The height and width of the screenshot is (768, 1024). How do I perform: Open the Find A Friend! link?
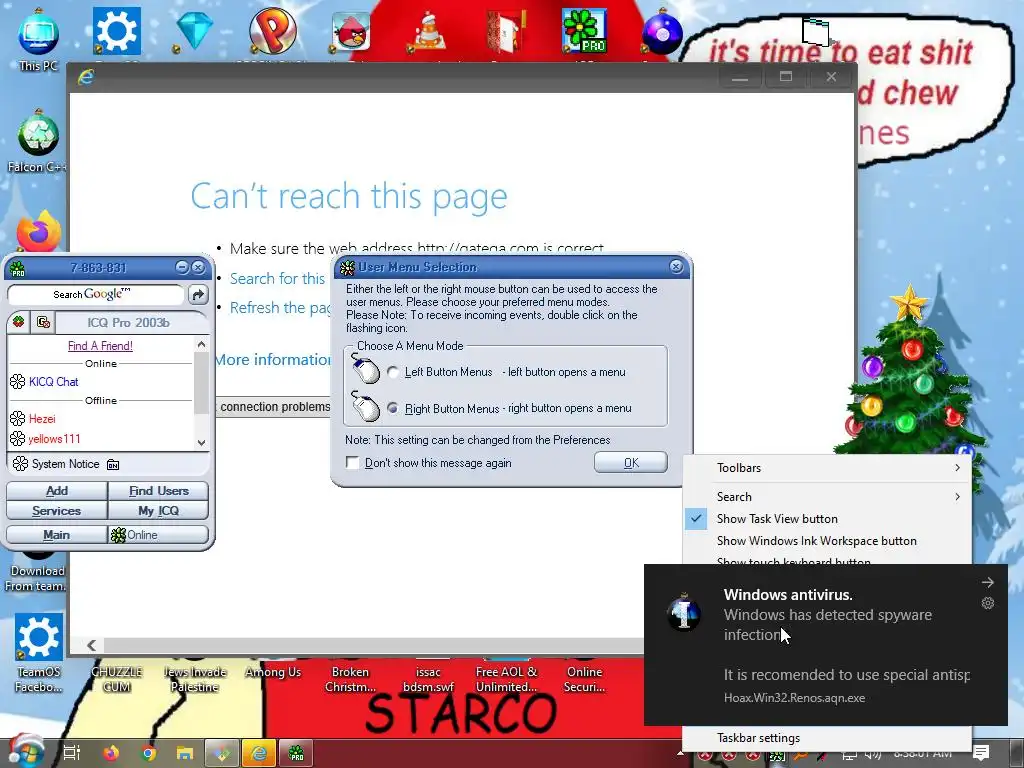[101, 345]
